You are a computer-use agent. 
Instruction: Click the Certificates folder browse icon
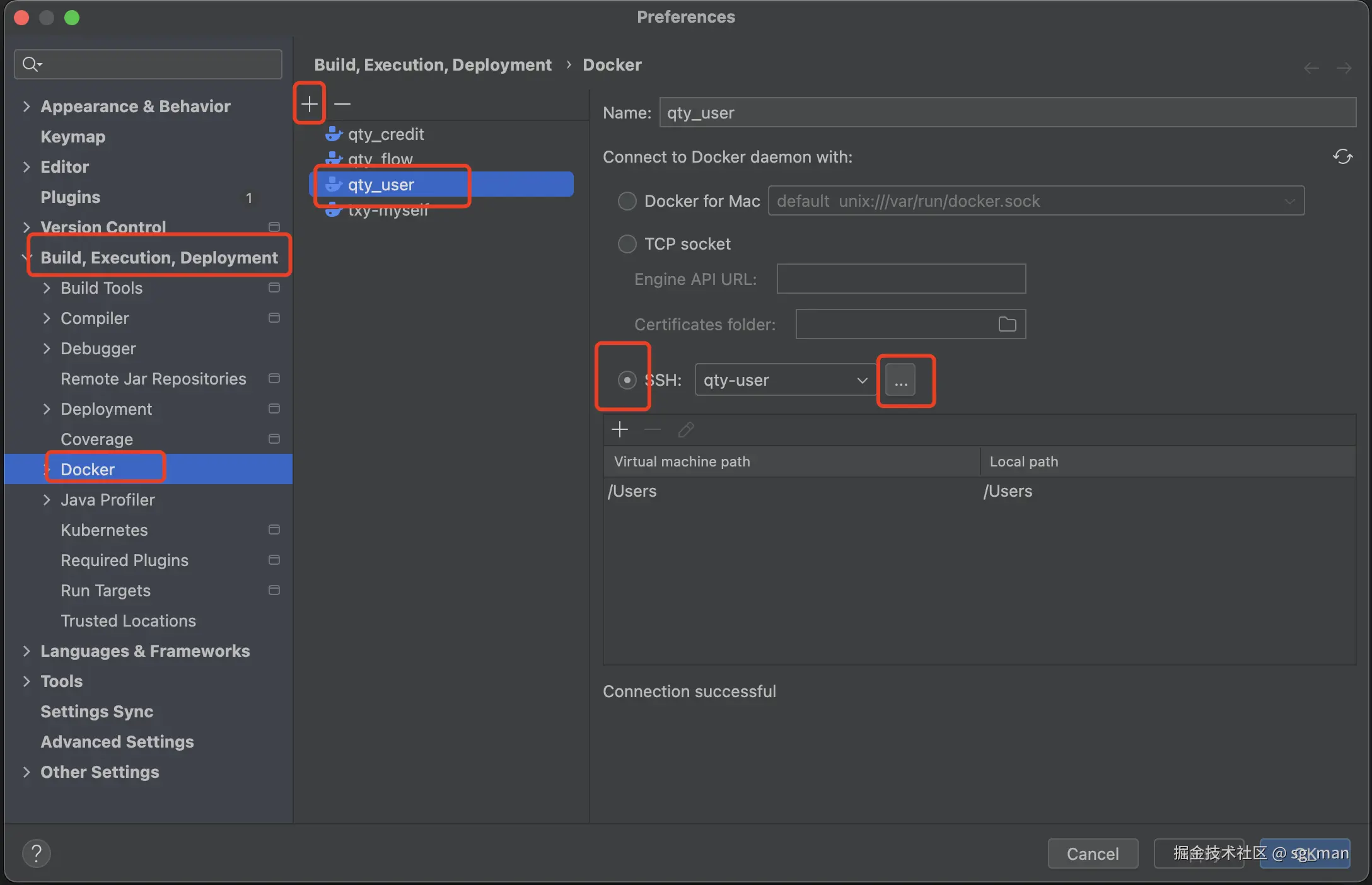1007,324
